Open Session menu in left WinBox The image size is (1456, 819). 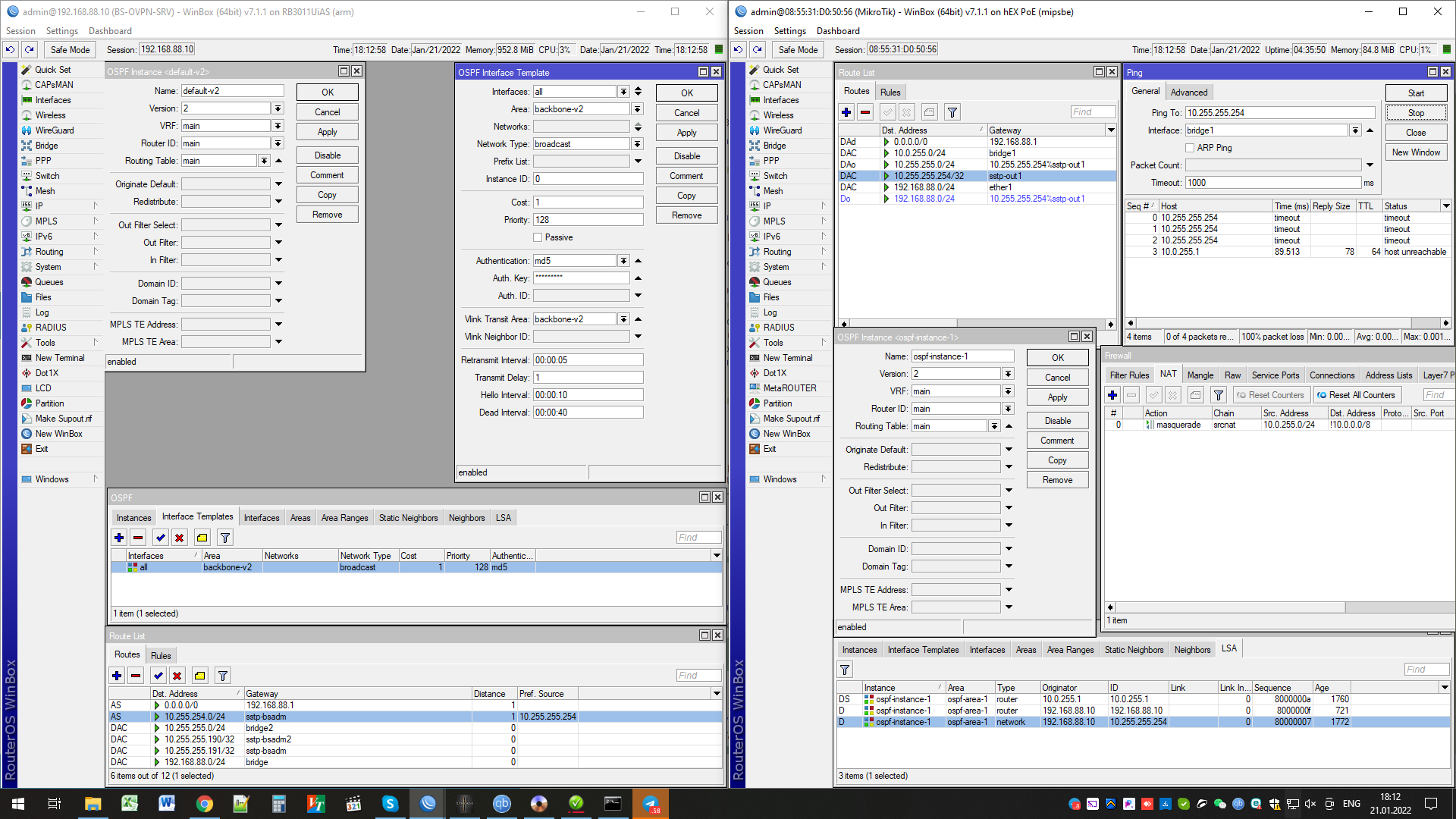click(x=20, y=31)
